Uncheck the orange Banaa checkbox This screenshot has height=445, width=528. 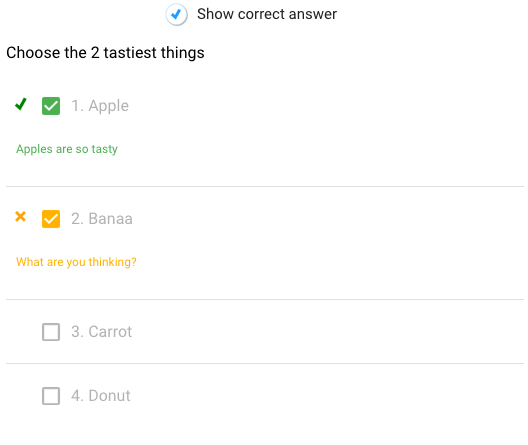pos(51,219)
